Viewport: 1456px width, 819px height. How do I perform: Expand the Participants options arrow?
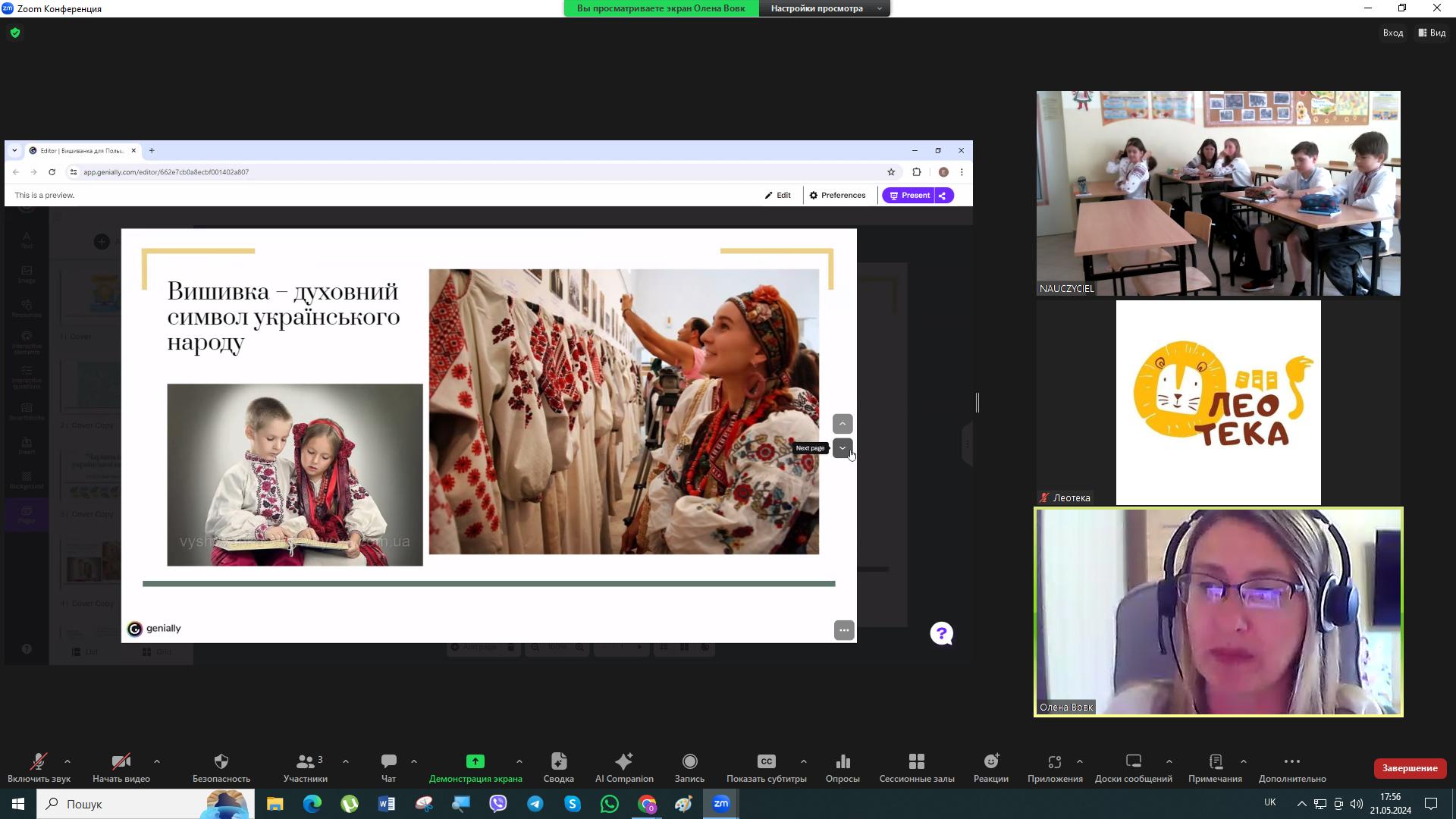(346, 761)
